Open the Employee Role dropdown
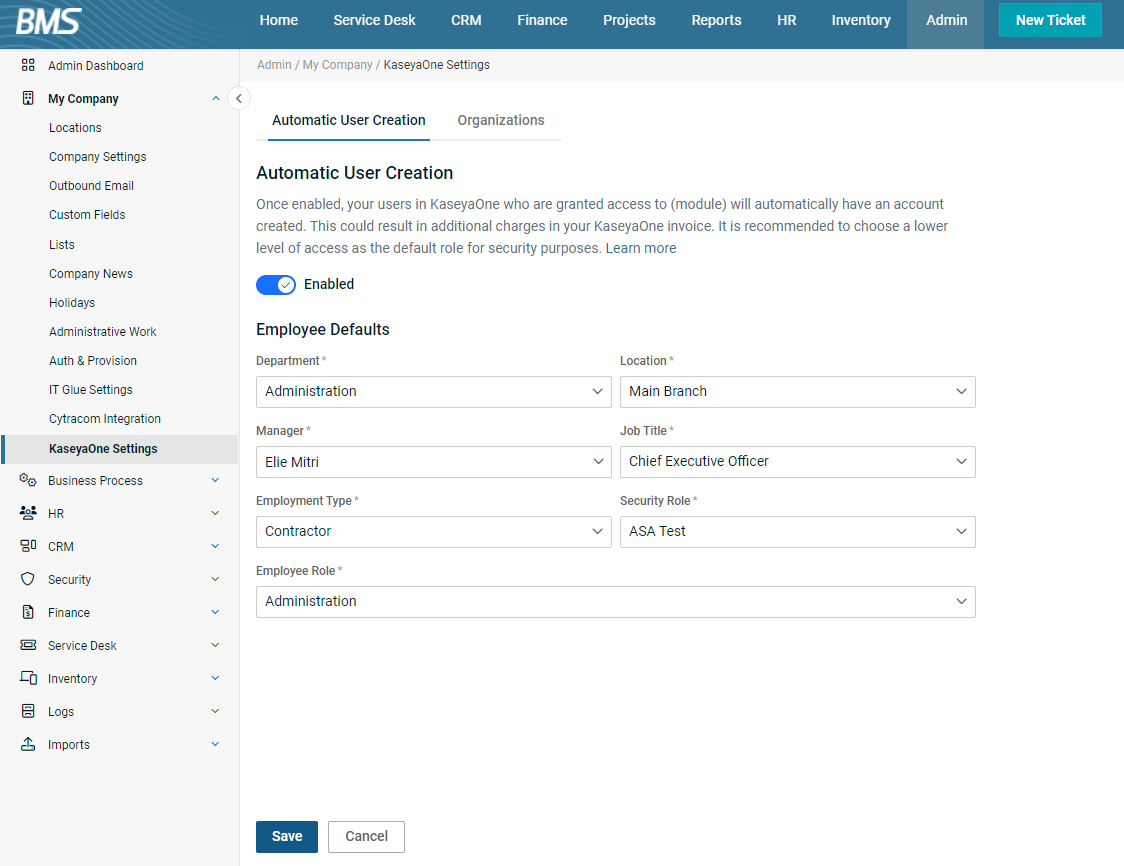This screenshot has height=866, width=1124. point(616,601)
